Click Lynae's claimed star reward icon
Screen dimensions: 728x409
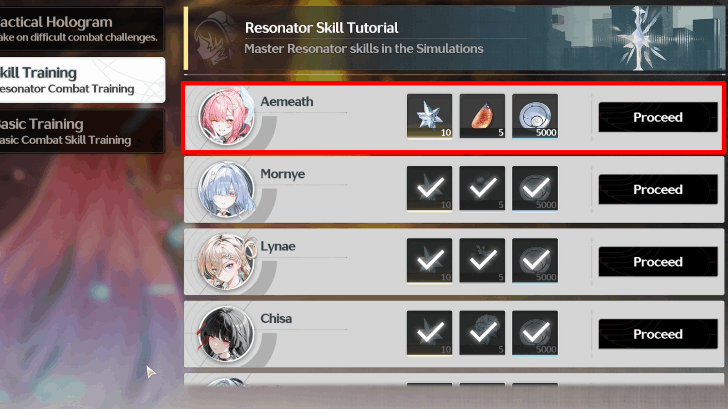click(429, 261)
